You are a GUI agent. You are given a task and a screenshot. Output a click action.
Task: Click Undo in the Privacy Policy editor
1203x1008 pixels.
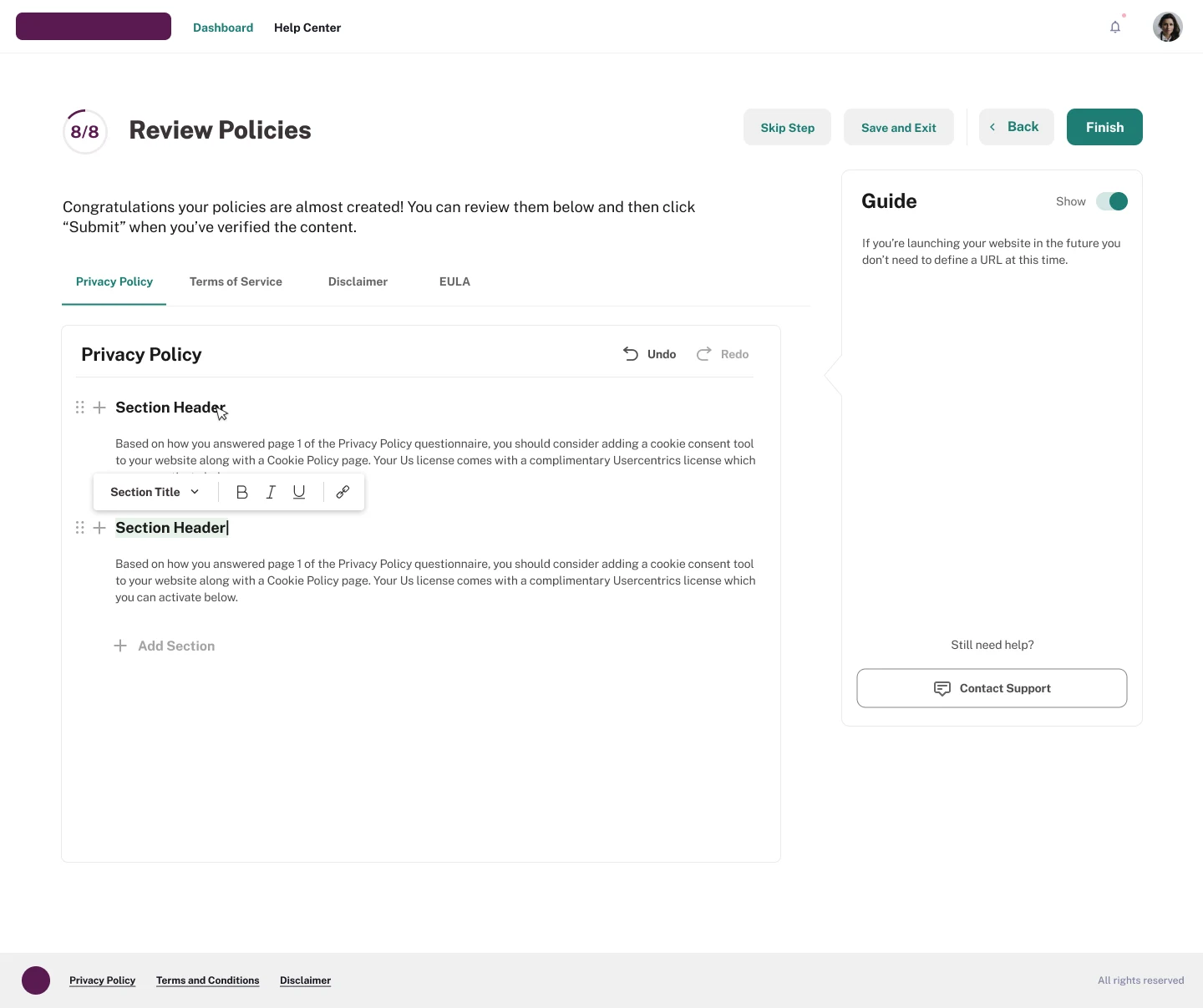[650, 354]
